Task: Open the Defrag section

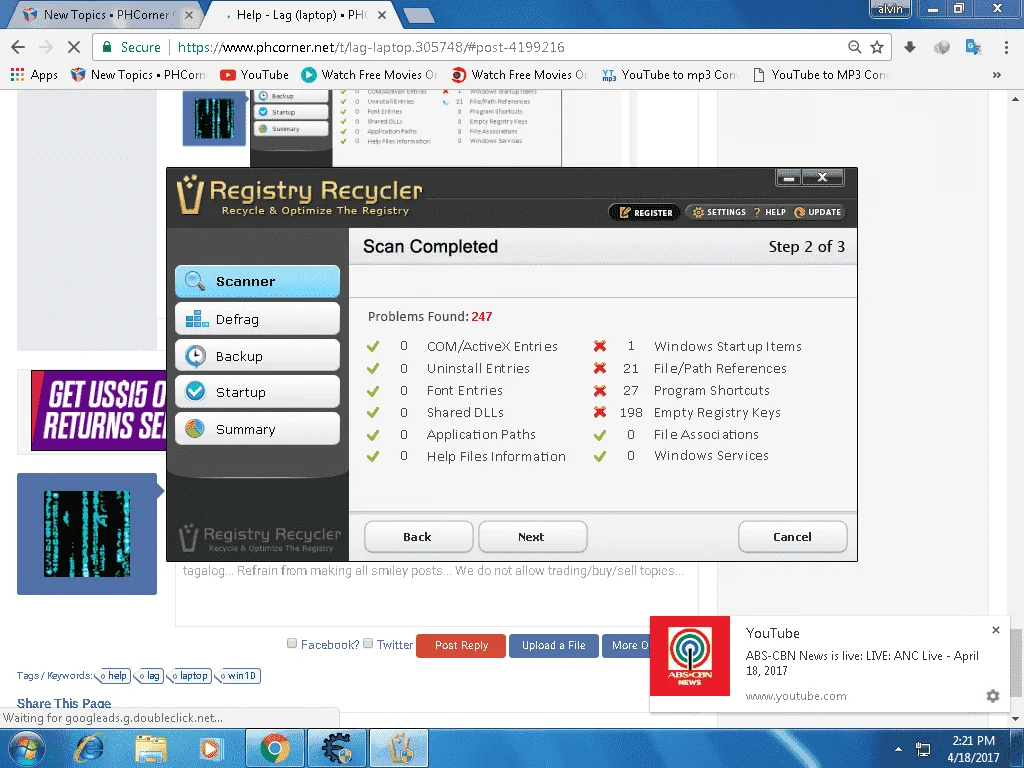Action: point(257,319)
